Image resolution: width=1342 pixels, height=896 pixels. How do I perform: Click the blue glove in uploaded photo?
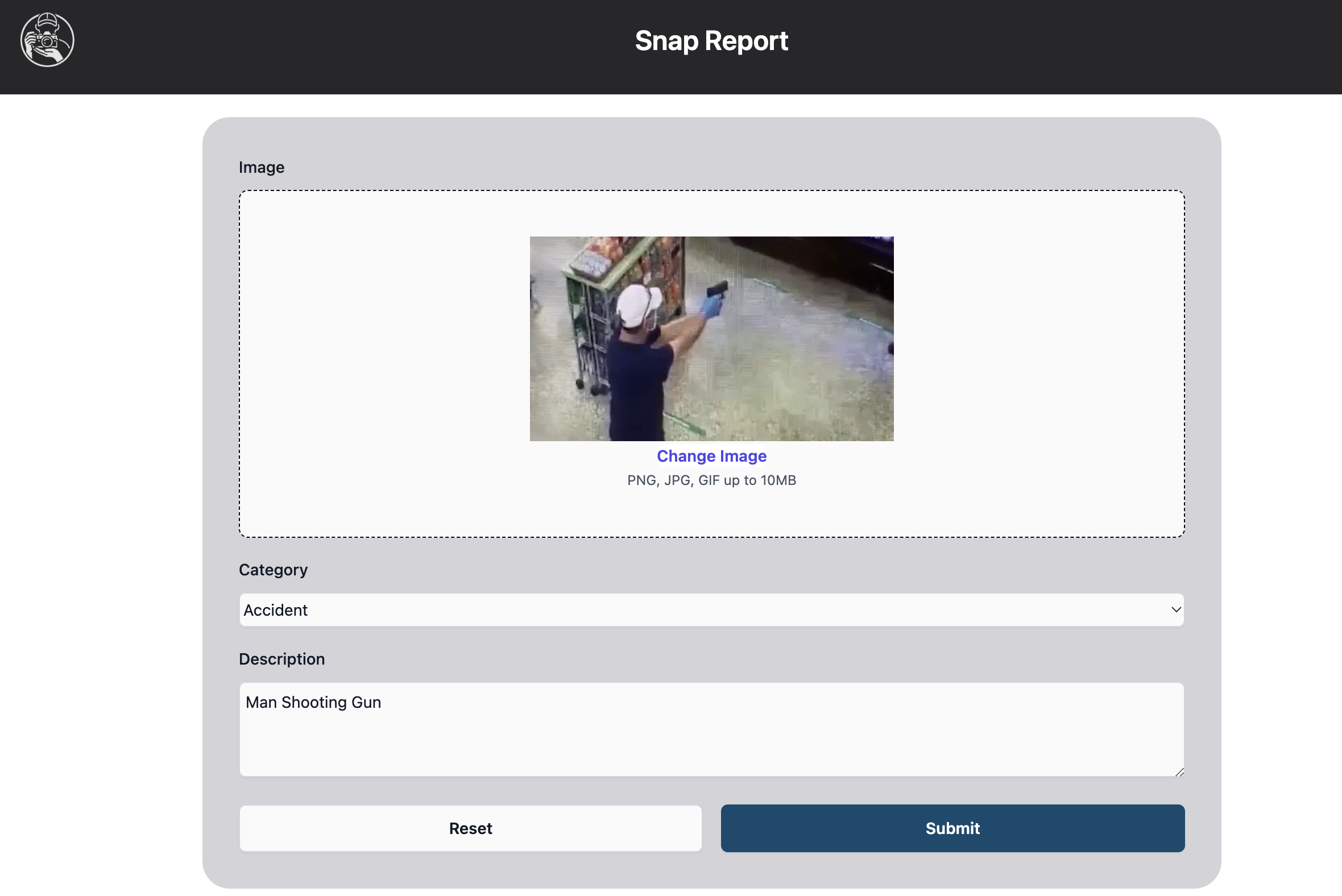(711, 308)
